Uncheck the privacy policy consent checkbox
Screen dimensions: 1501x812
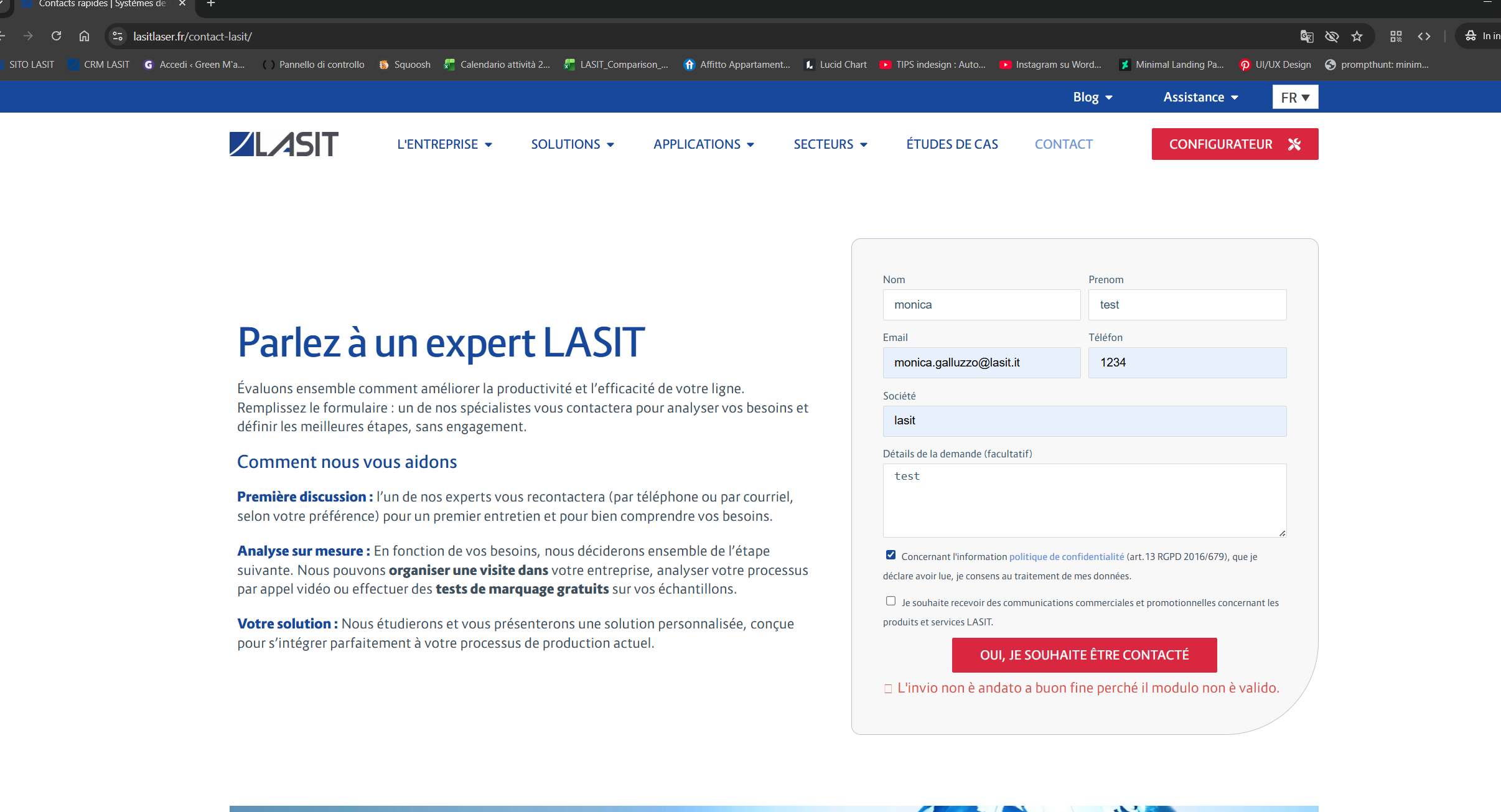(x=891, y=555)
